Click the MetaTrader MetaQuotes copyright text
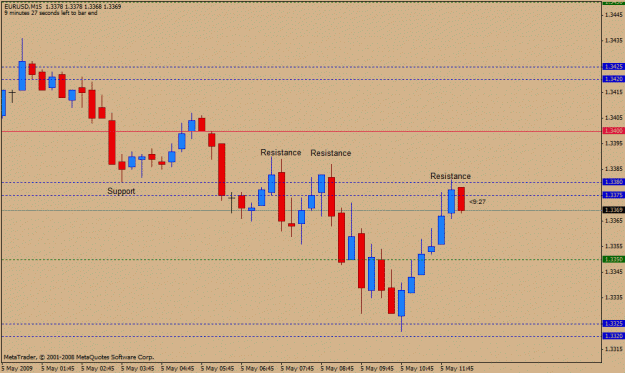This screenshot has width=625, height=373. [x=79, y=357]
